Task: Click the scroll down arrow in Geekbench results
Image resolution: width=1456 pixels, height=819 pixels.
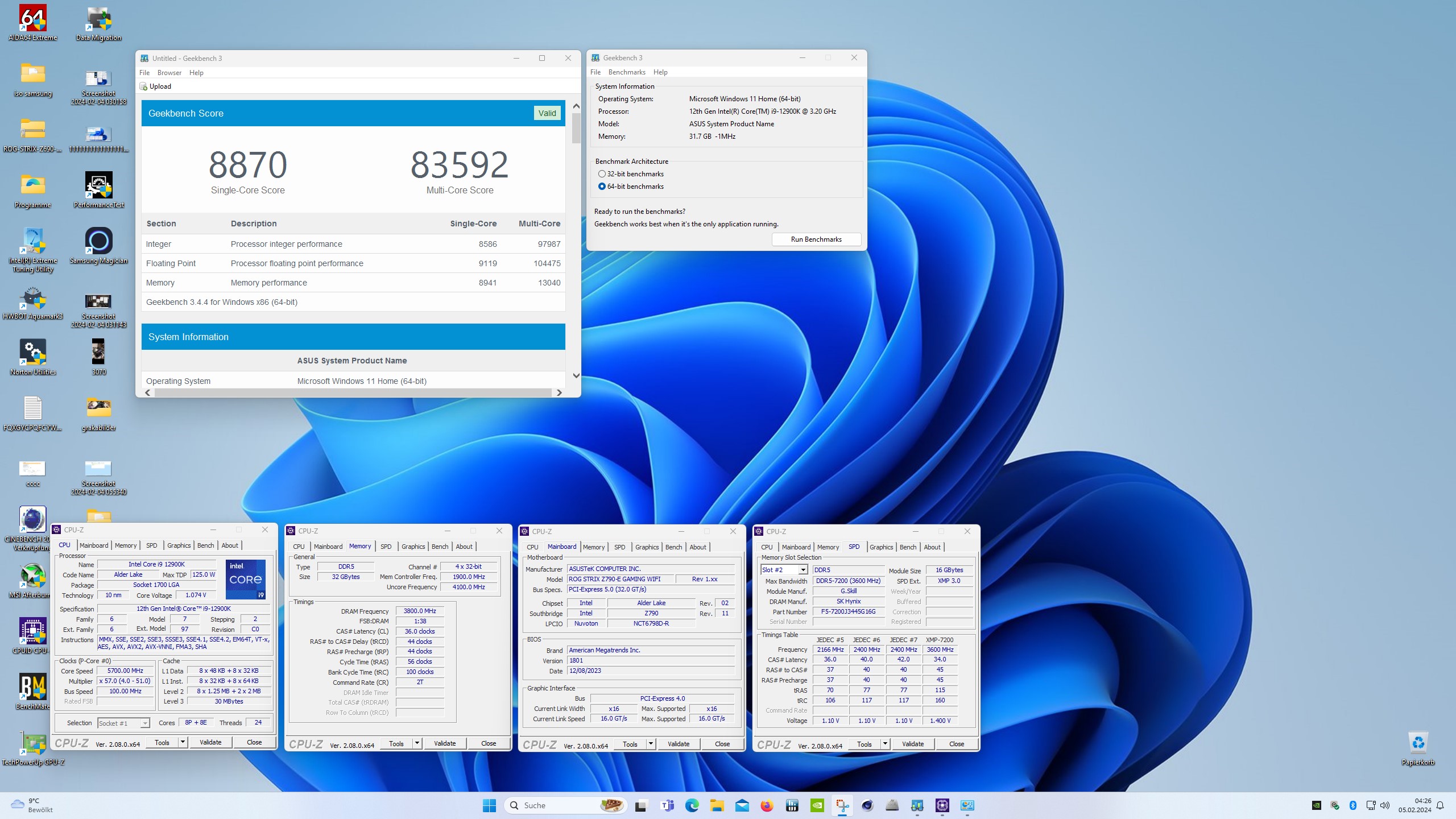Action: click(576, 375)
